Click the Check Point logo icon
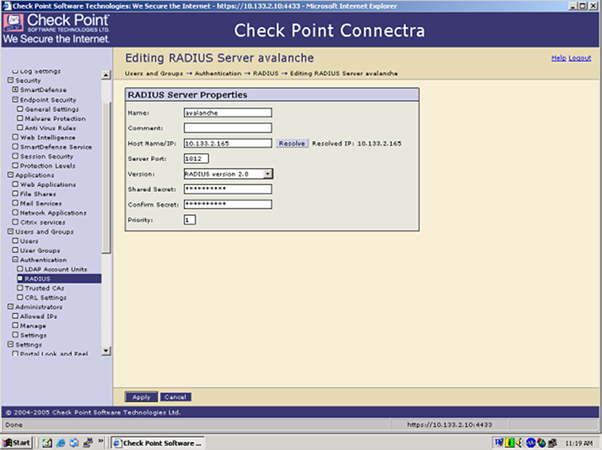 (x=15, y=23)
